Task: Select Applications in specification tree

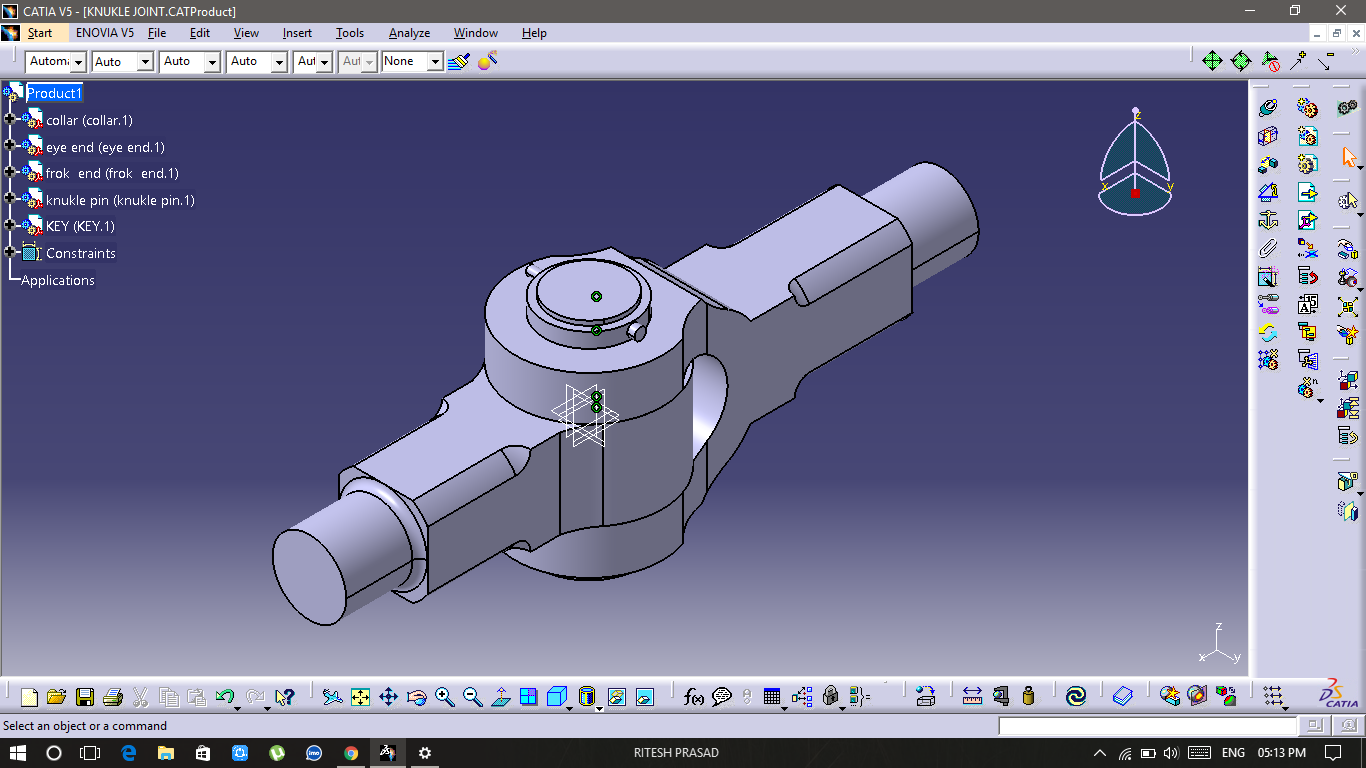Action: point(58,280)
